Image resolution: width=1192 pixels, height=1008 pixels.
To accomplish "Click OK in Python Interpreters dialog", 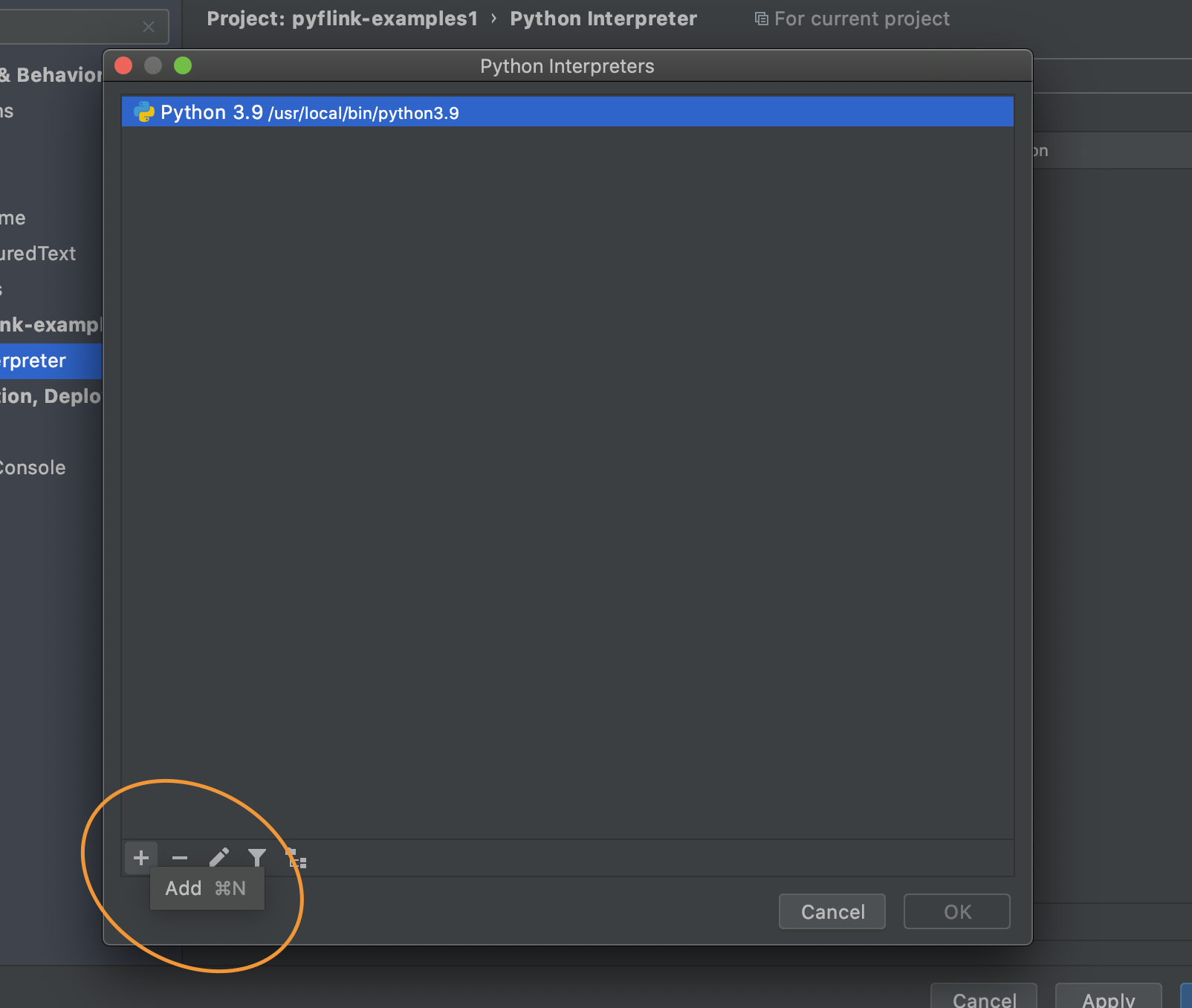I will 957,911.
